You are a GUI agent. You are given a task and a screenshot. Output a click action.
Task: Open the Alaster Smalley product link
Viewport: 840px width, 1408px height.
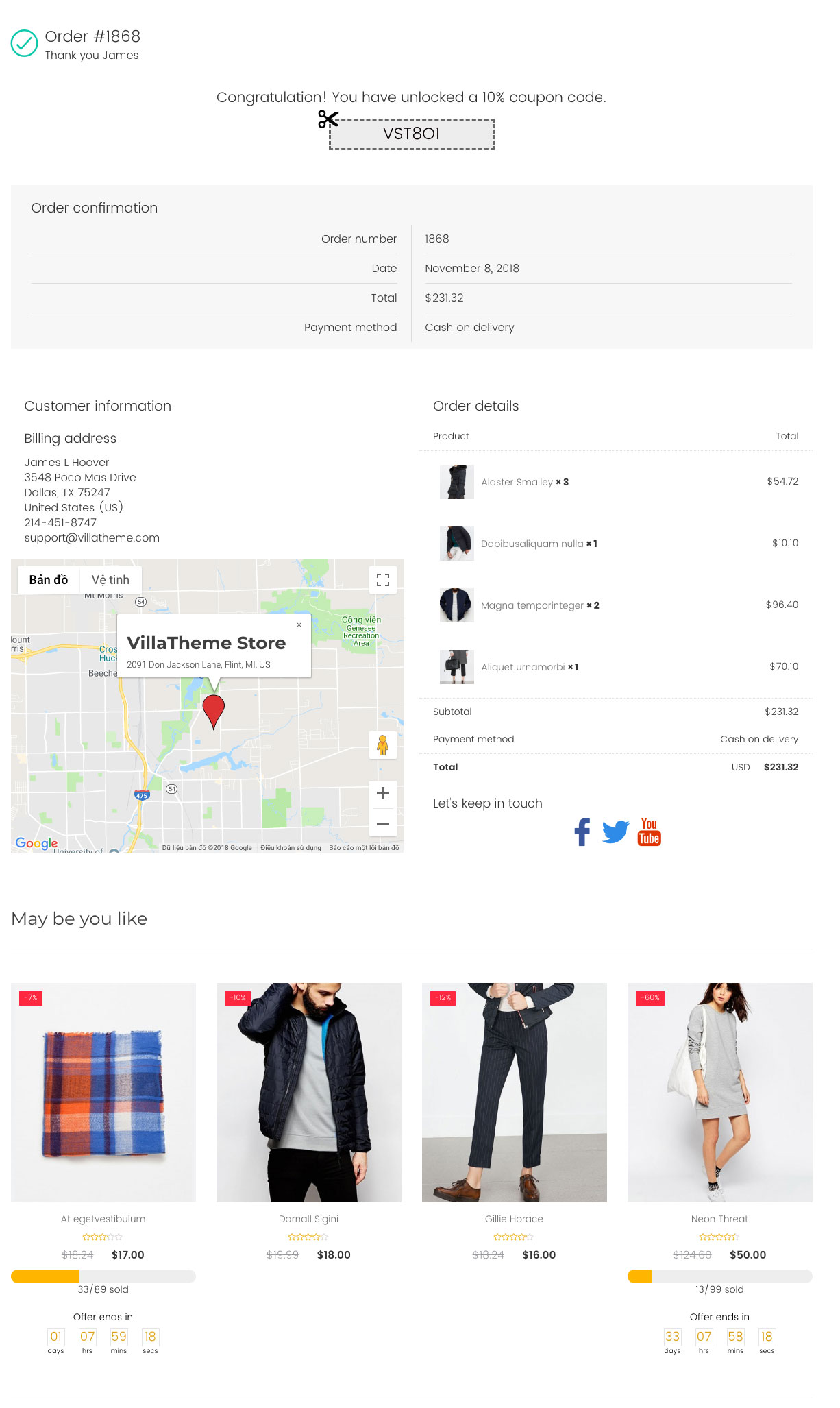coord(517,482)
